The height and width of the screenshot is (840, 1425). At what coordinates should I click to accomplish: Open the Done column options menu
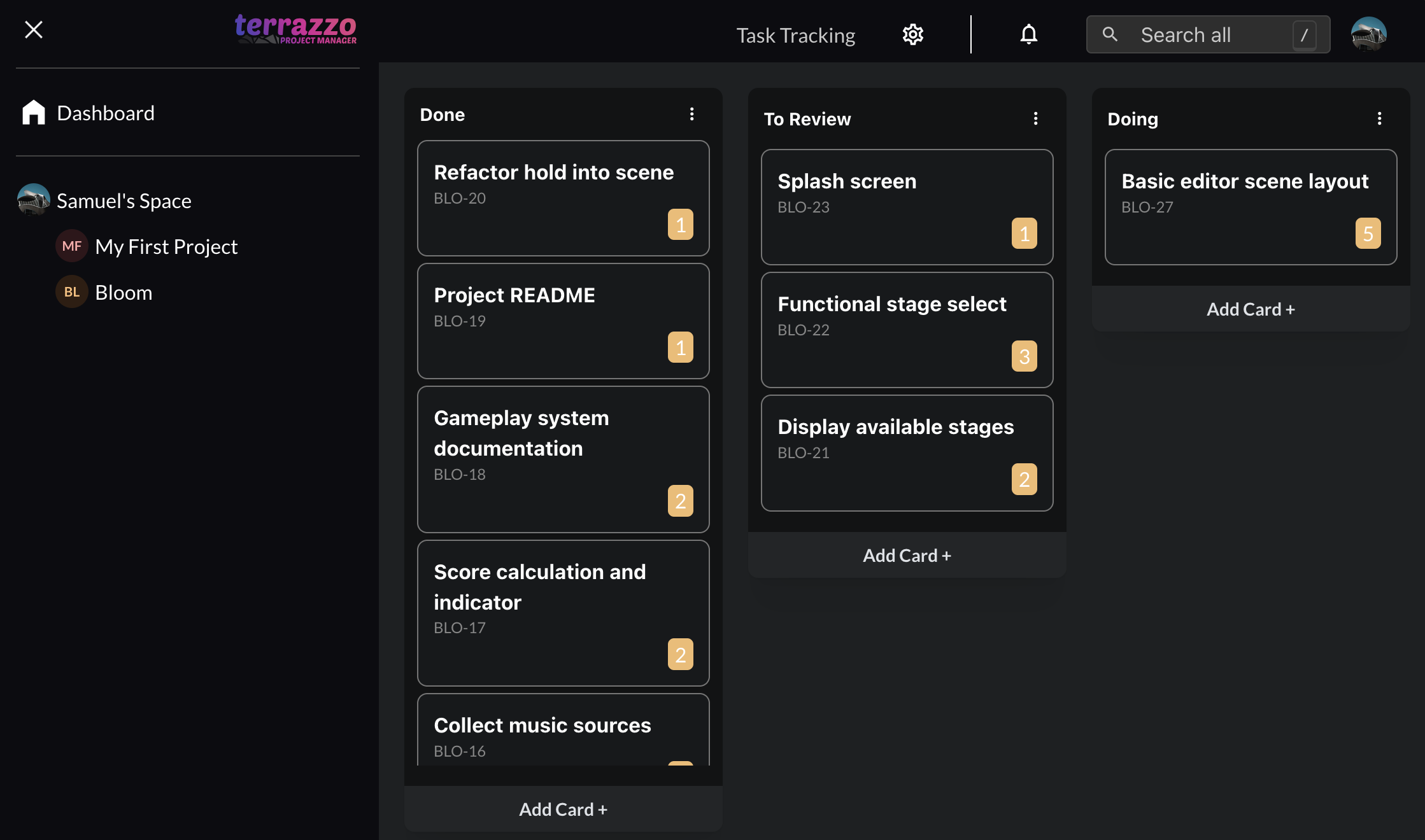[x=691, y=115]
